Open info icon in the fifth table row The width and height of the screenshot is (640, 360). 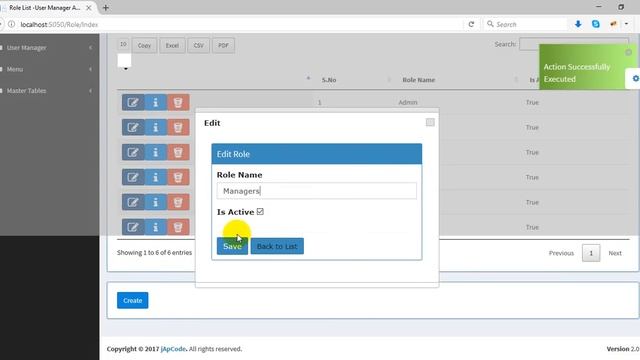click(156, 202)
